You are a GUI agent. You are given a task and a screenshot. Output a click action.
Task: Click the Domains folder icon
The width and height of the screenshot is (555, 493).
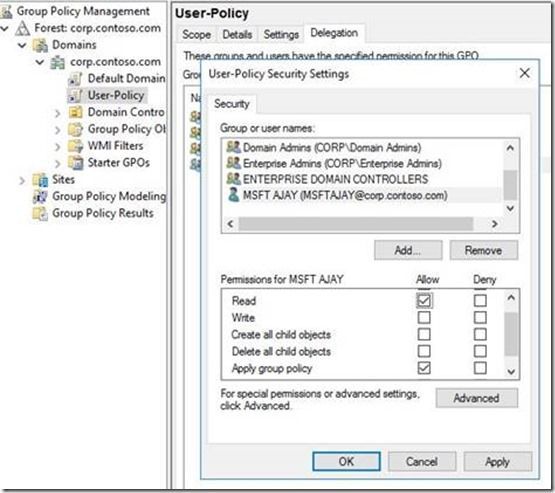[40, 45]
